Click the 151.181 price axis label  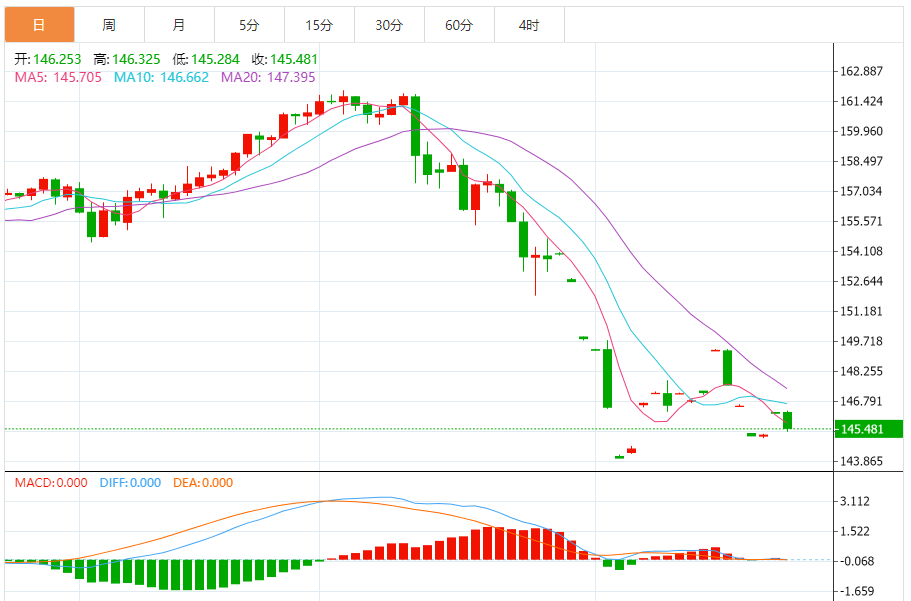tap(862, 311)
